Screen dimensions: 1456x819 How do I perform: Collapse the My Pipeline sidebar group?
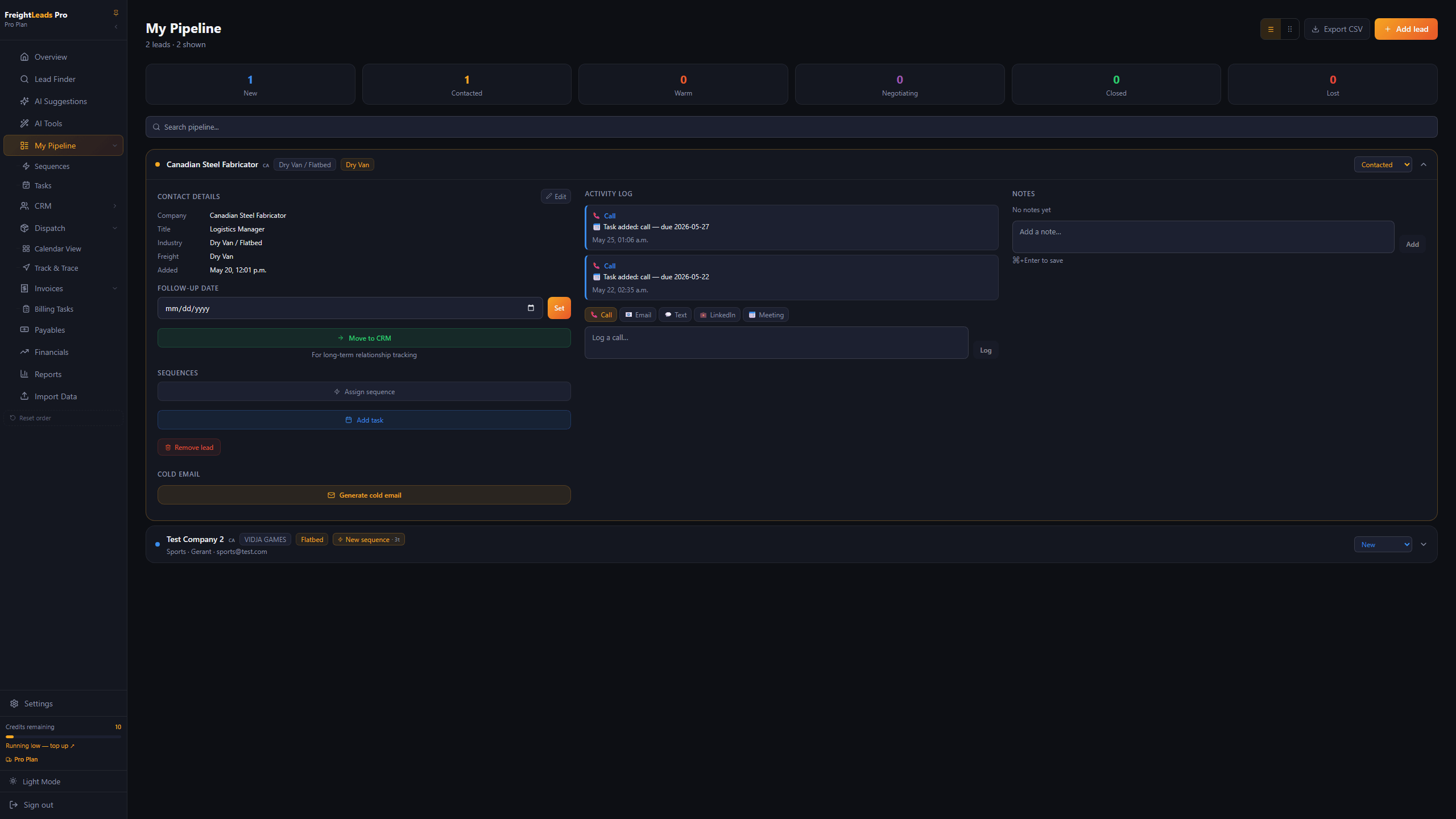click(115, 146)
